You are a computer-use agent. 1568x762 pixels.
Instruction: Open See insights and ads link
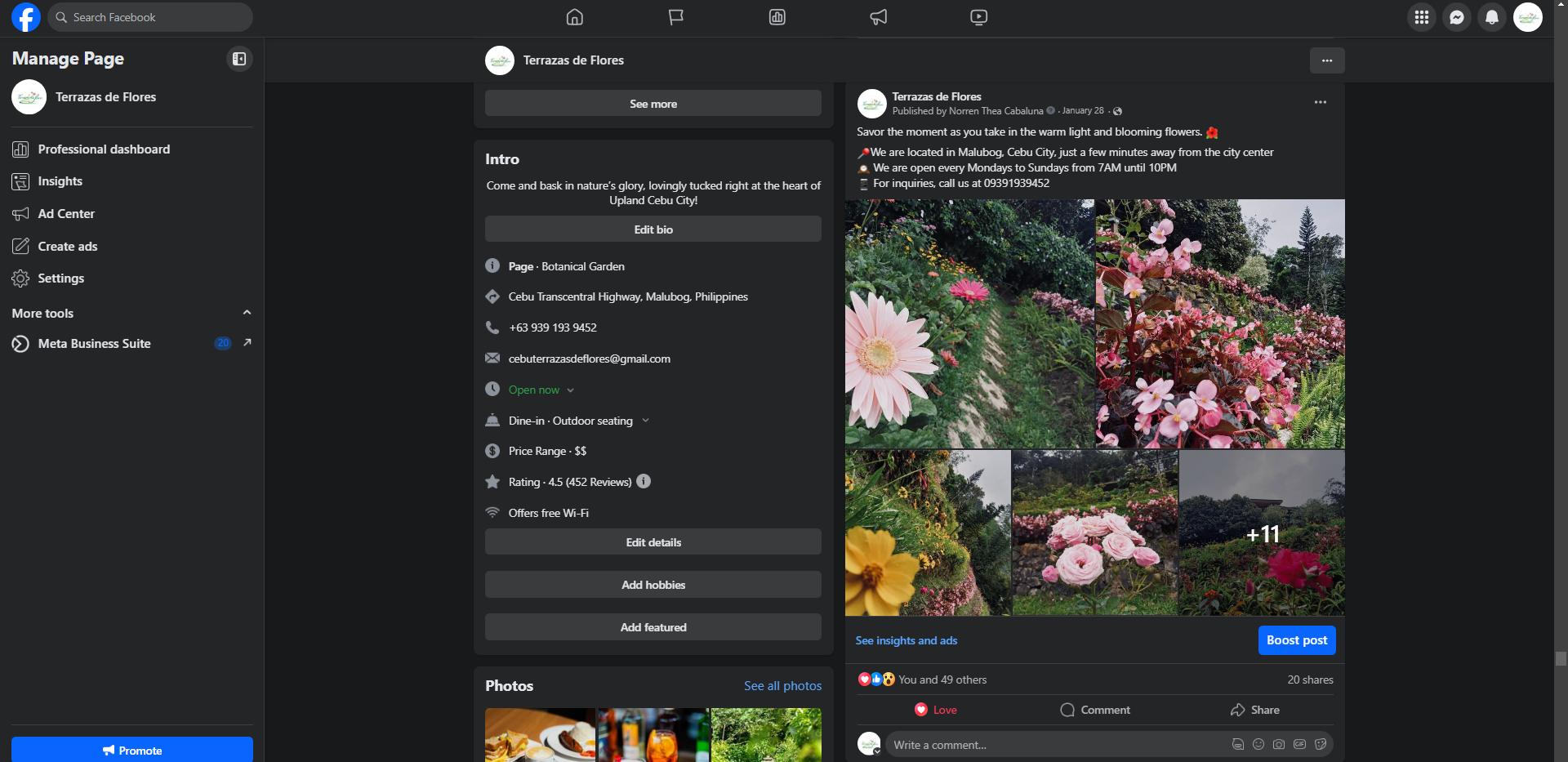click(x=906, y=640)
